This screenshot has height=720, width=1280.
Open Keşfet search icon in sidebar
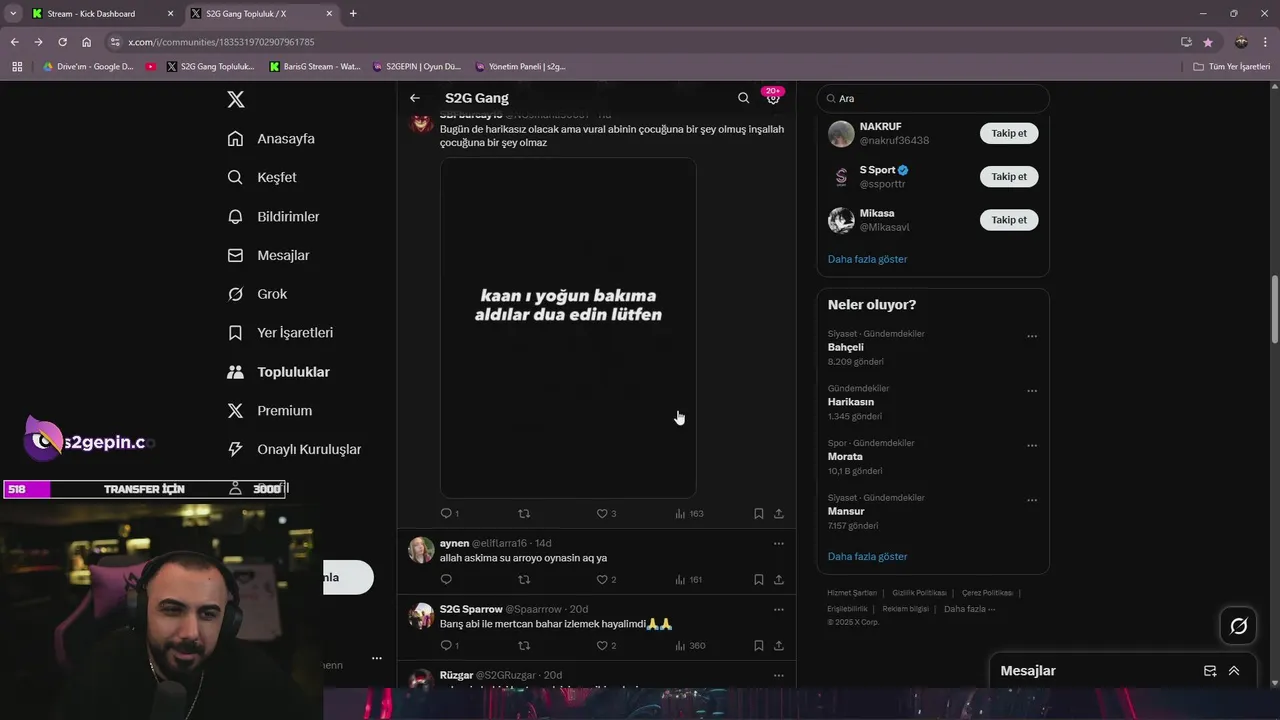coord(235,177)
